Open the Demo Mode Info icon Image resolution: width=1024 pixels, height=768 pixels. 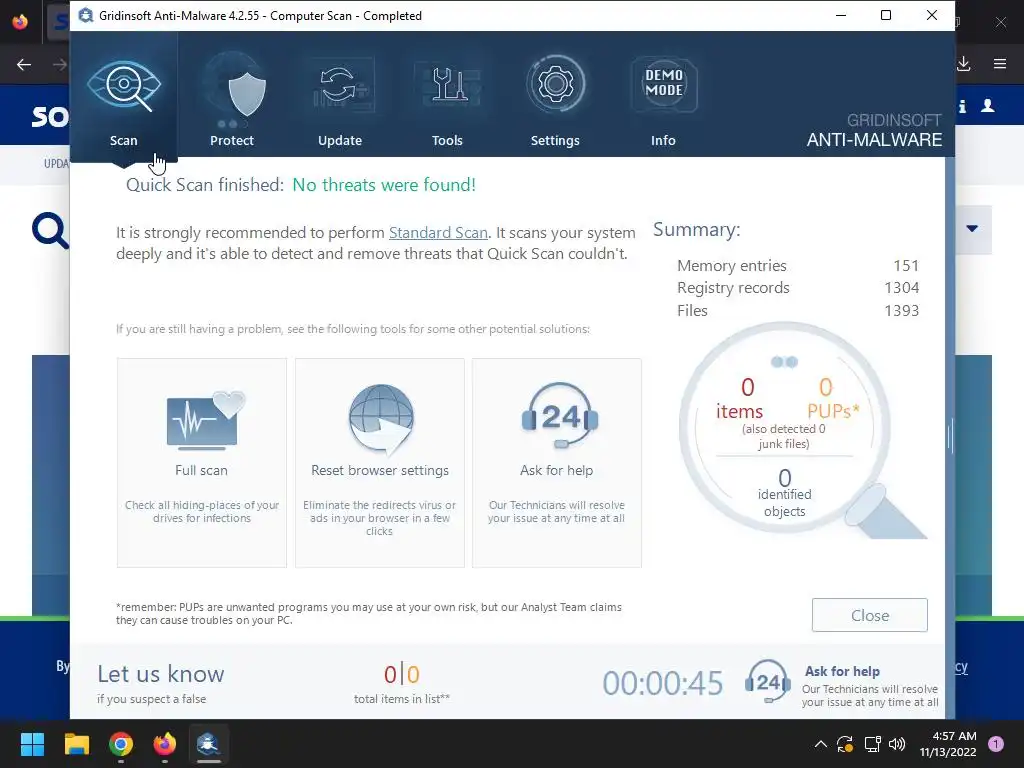[664, 84]
